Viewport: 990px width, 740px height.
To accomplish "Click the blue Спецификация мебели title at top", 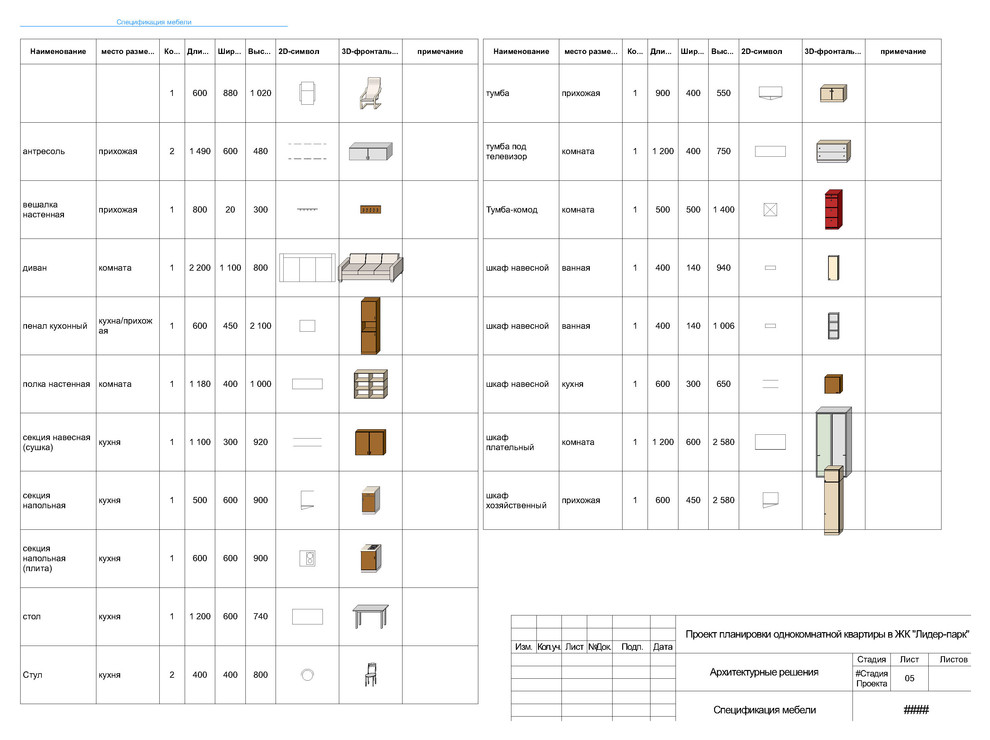I will click(x=153, y=21).
